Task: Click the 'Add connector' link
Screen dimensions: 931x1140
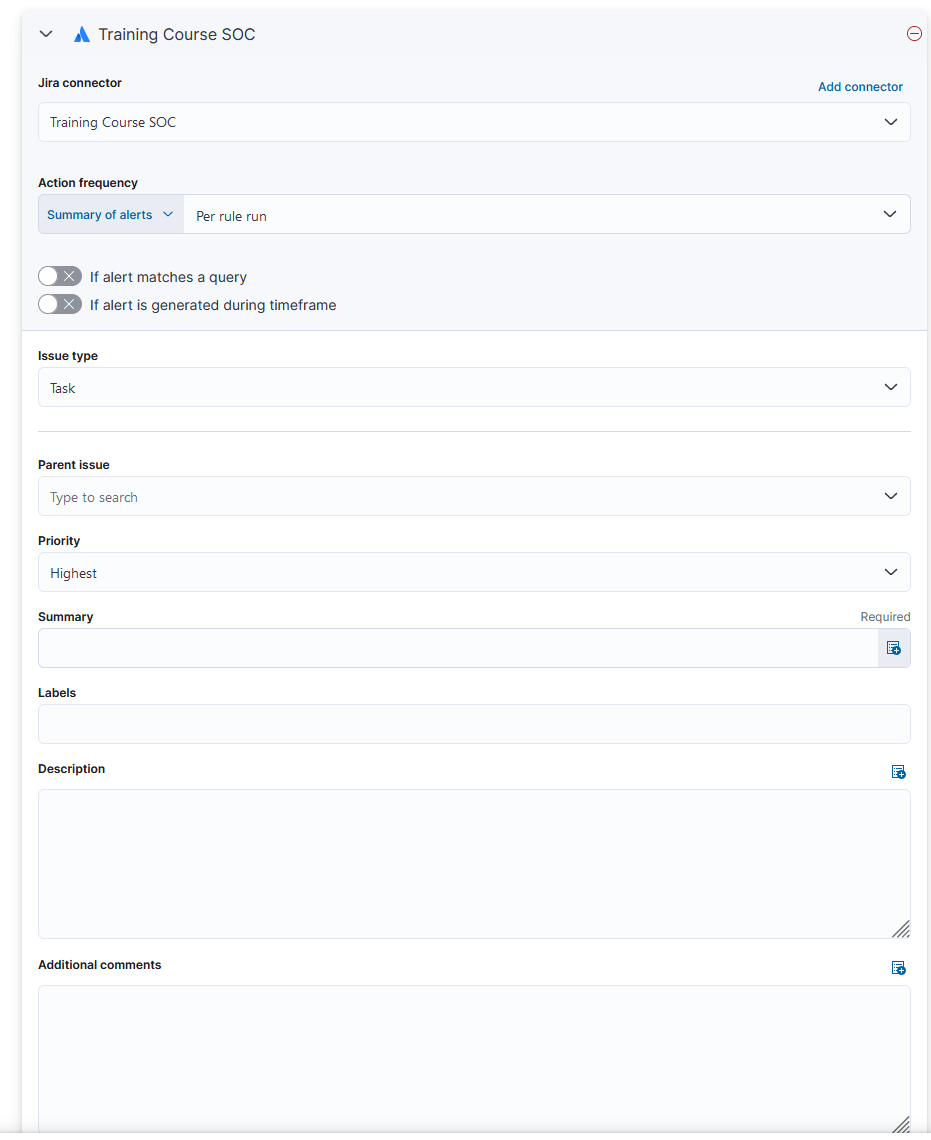Action: (860, 87)
